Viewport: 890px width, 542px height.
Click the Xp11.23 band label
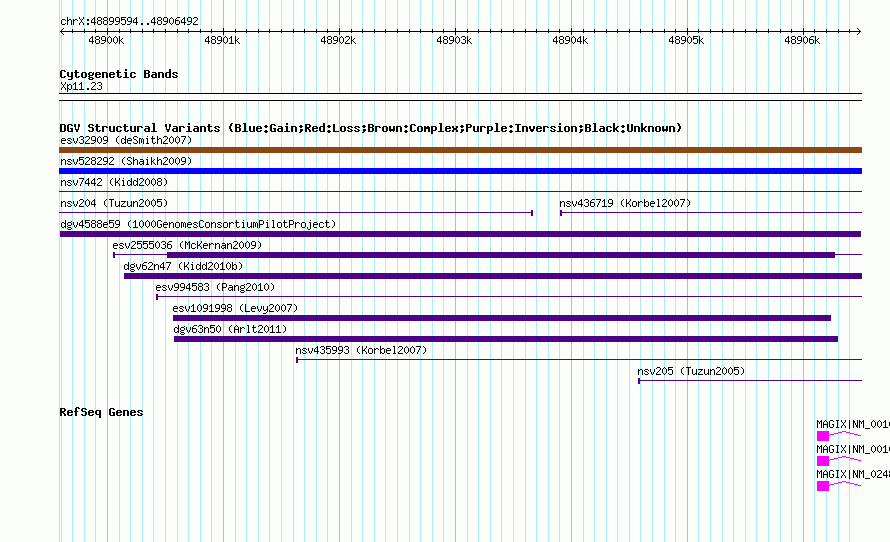click(x=81, y=86)
